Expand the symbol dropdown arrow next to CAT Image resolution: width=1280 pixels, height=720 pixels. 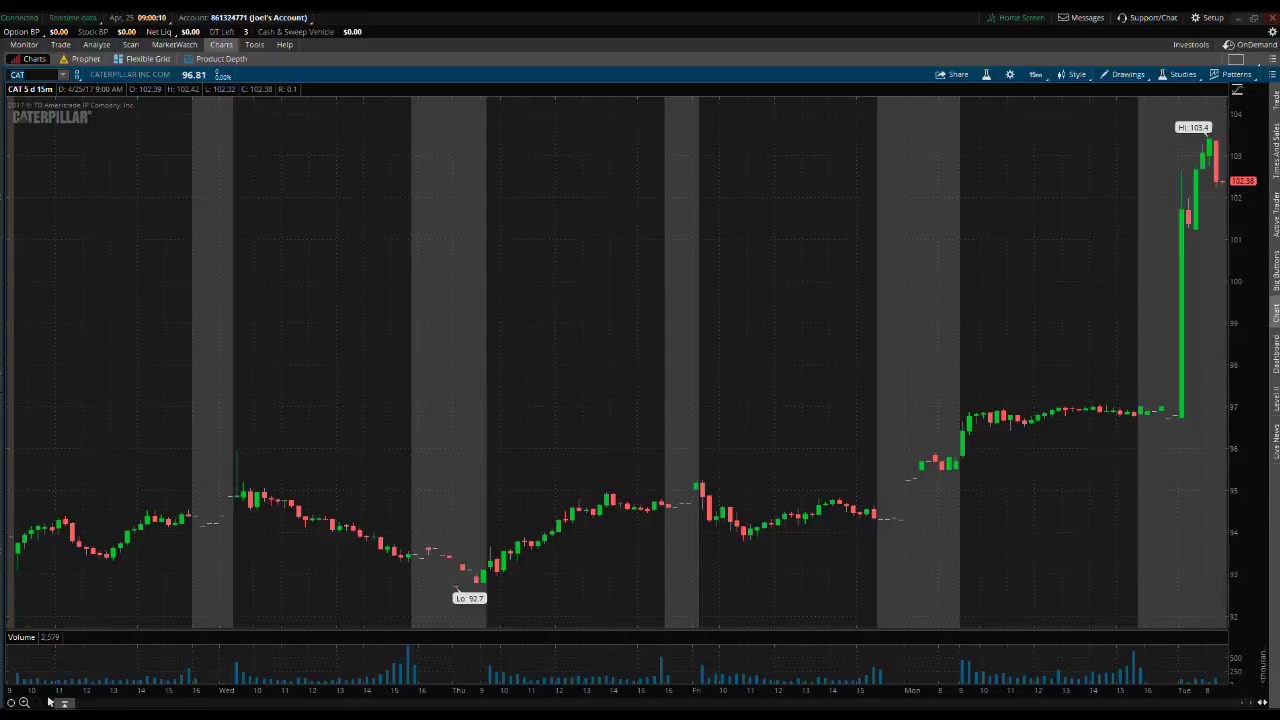tap(63, 75)
